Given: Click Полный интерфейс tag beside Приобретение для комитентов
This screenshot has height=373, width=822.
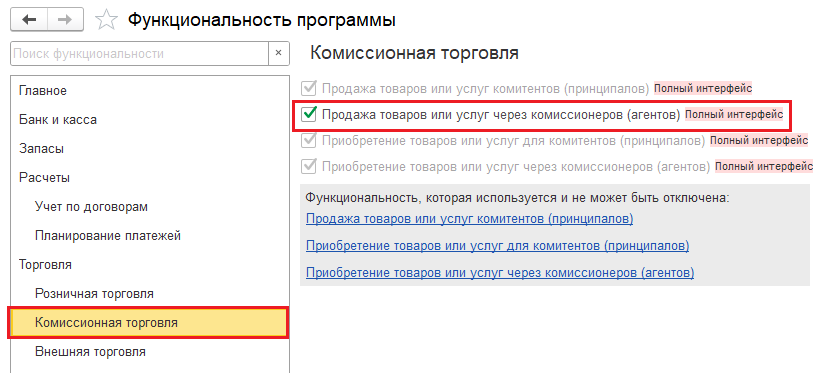Looking at the screenshot, I should (759, 140).
